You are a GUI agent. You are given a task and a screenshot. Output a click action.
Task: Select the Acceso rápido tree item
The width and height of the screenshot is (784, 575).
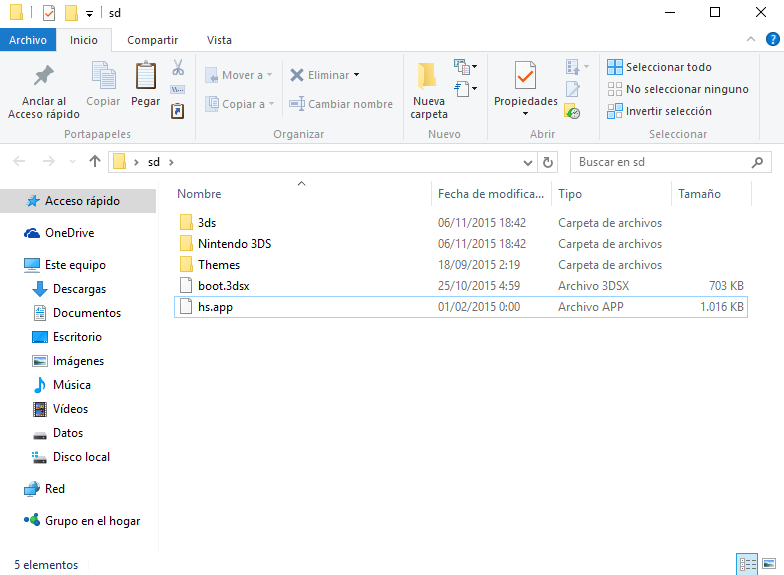(x=78, y=201)
